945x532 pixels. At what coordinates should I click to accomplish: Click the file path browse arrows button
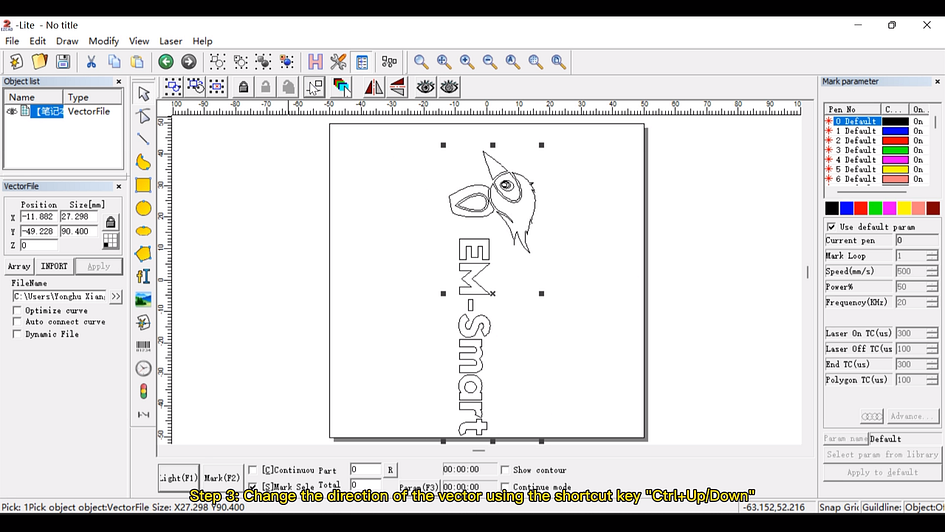click(116, 296)
